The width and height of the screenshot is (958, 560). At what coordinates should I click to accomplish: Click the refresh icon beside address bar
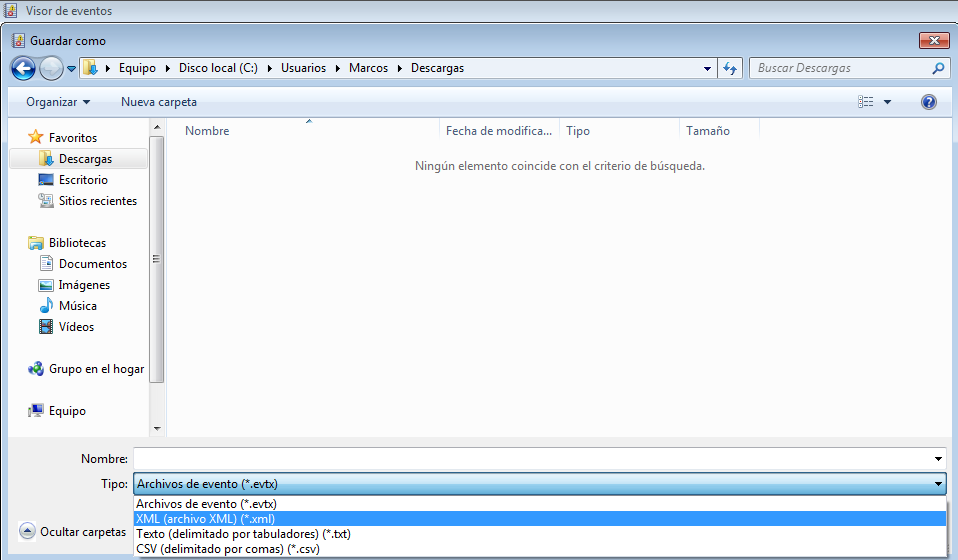[730, 68]
